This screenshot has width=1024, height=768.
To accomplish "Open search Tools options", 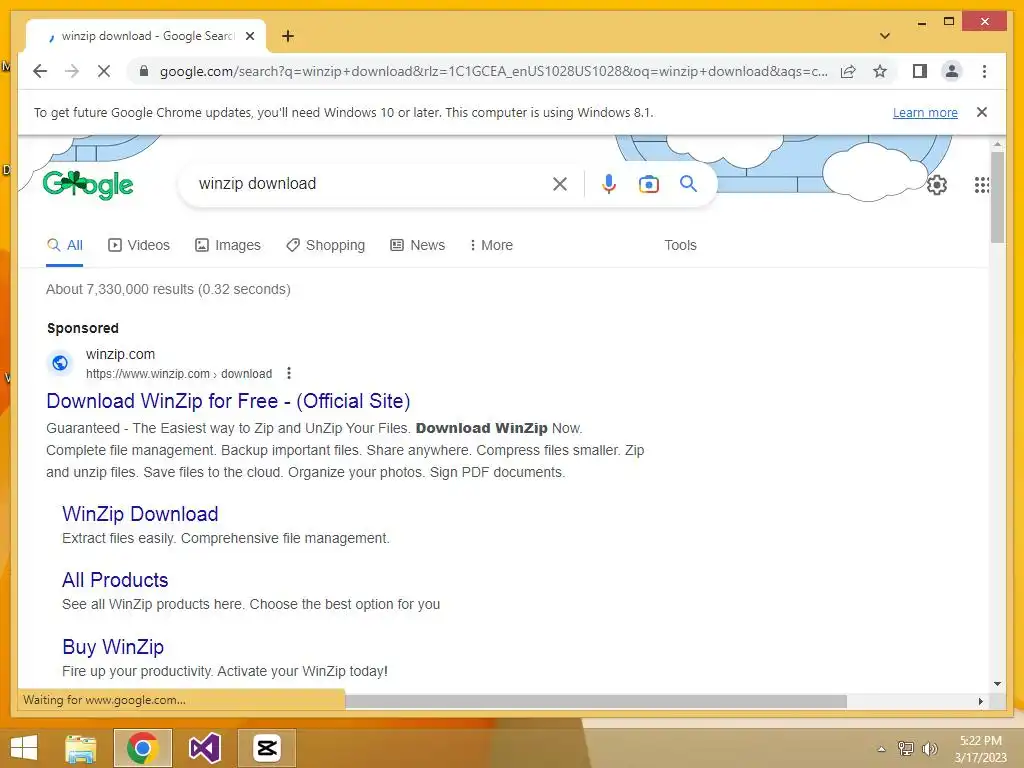I will 680,246.
